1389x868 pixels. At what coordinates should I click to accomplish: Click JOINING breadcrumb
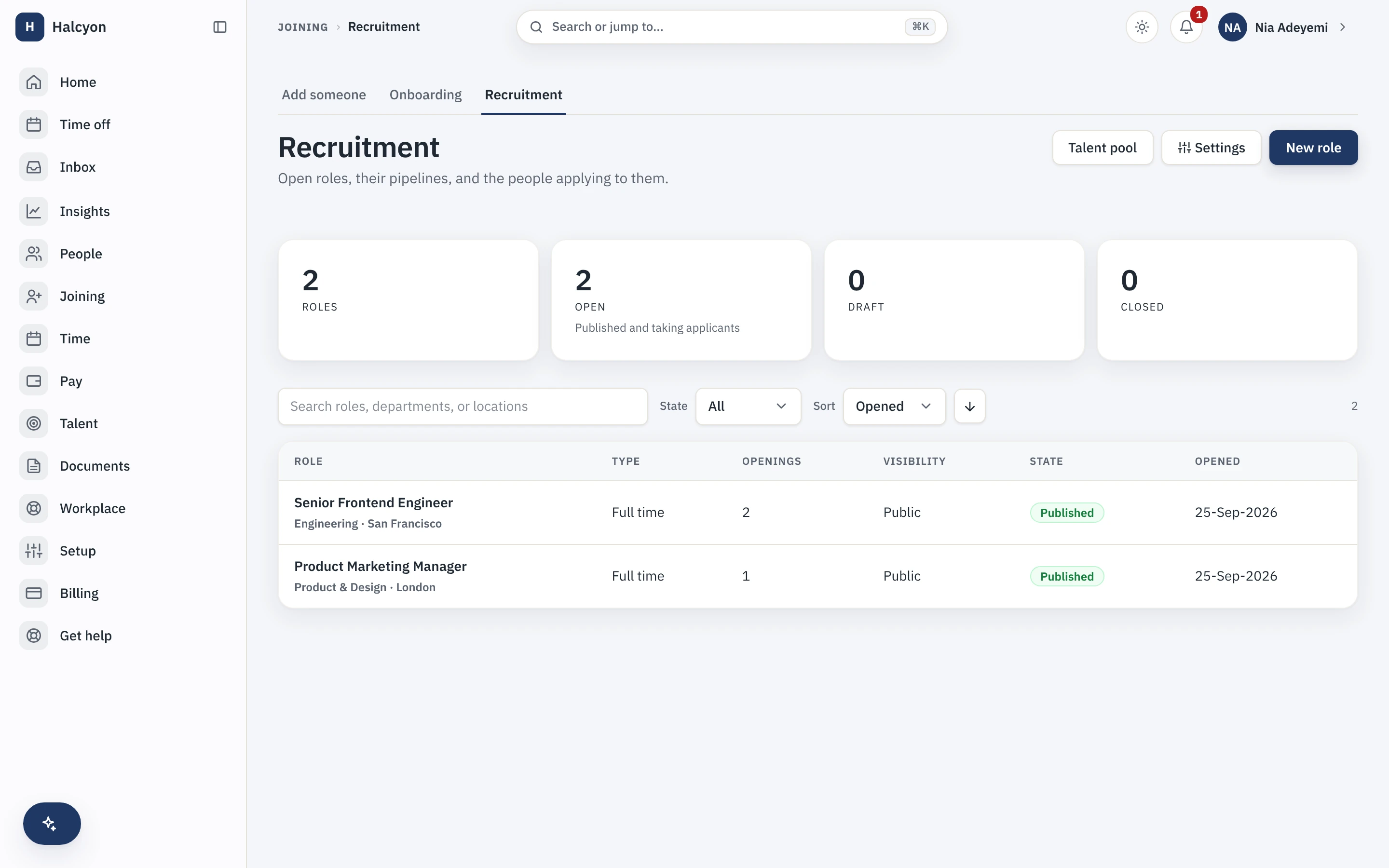click(303, 27)
